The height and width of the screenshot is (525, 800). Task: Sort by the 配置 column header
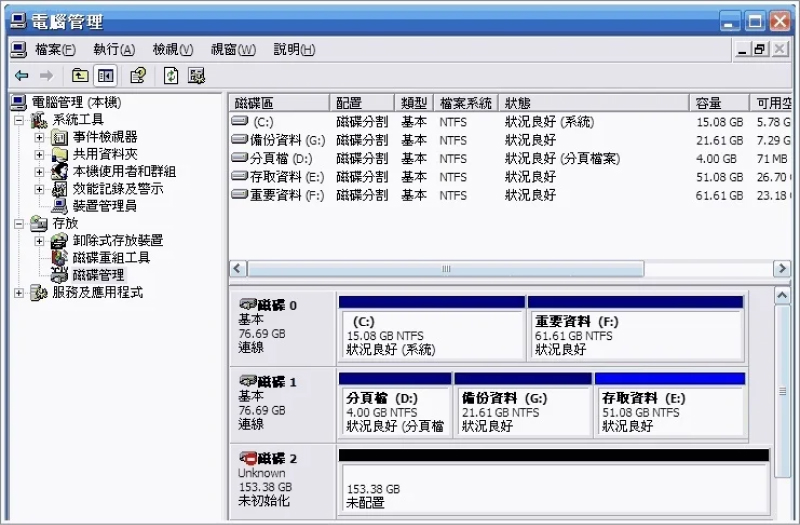click(362, 103)
